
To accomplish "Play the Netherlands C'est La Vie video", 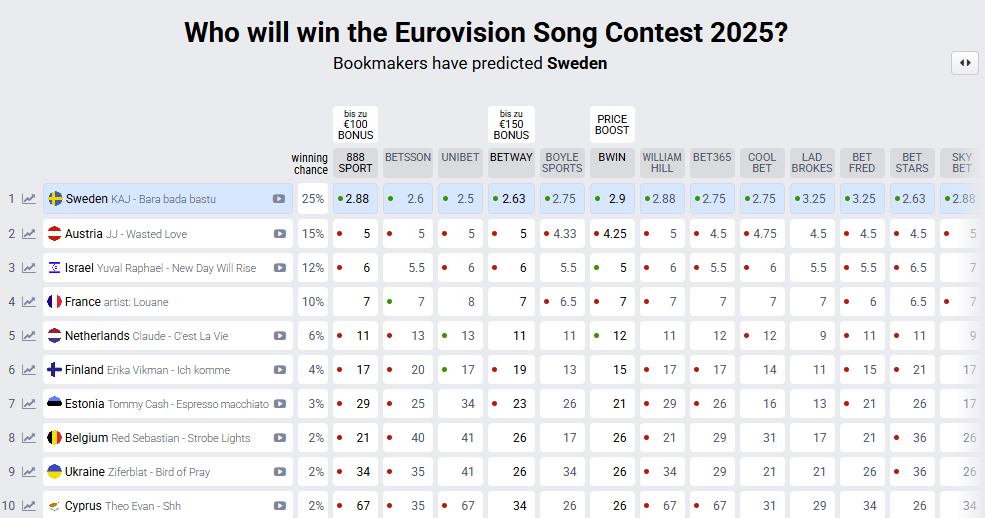I will click(x=280, y=336).
